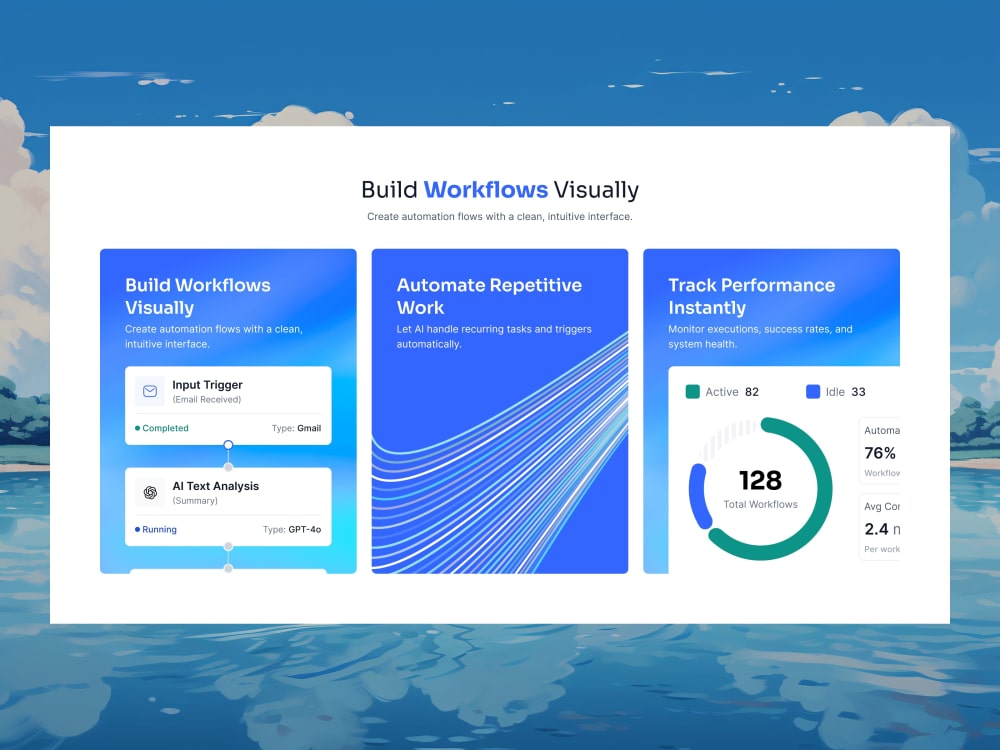Click the blue dot beside Running status

click(x=137, y=529)
